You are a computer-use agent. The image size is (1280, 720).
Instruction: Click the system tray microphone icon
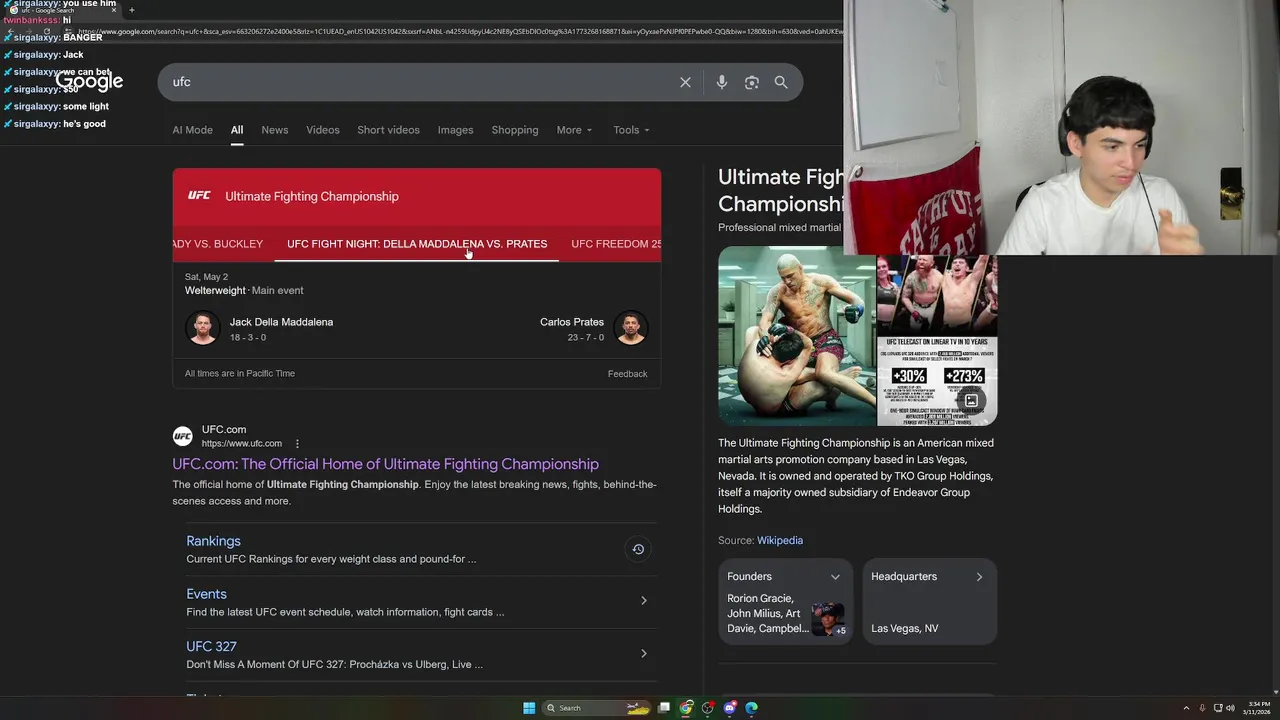1202,708
